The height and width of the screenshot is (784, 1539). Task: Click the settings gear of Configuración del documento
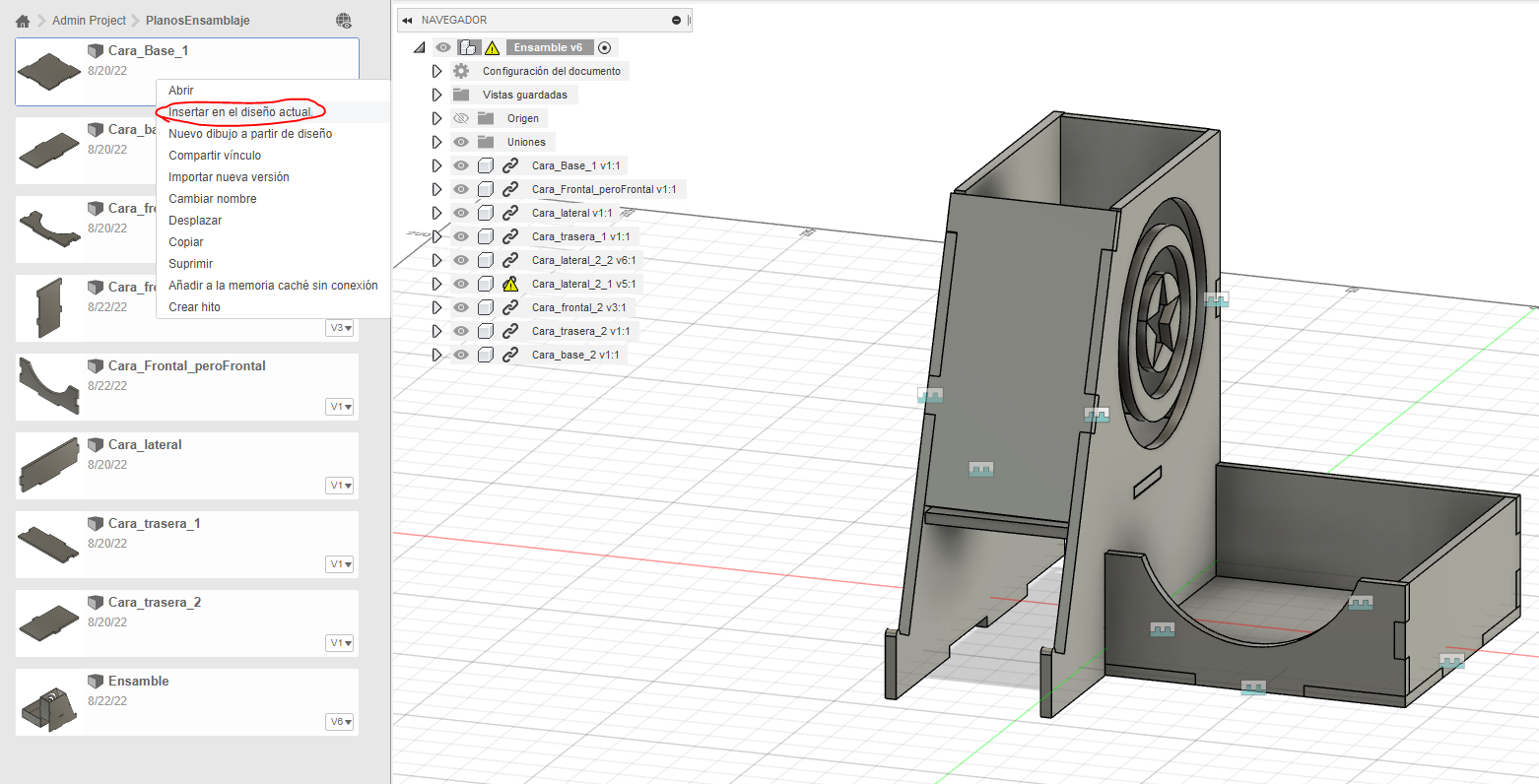pos(461,71)
